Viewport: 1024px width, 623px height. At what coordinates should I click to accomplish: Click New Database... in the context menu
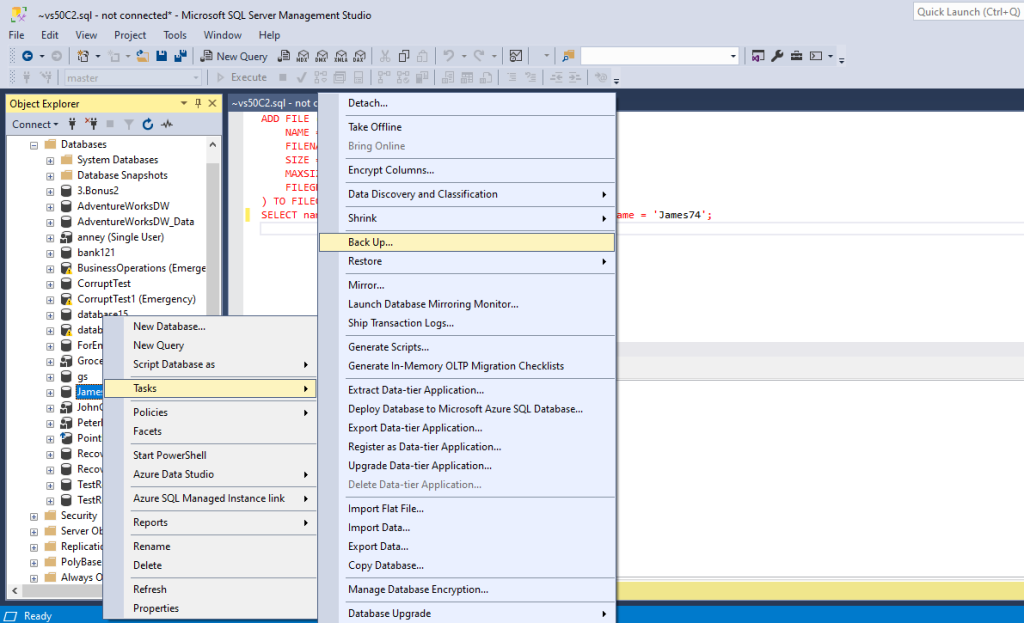210,327
